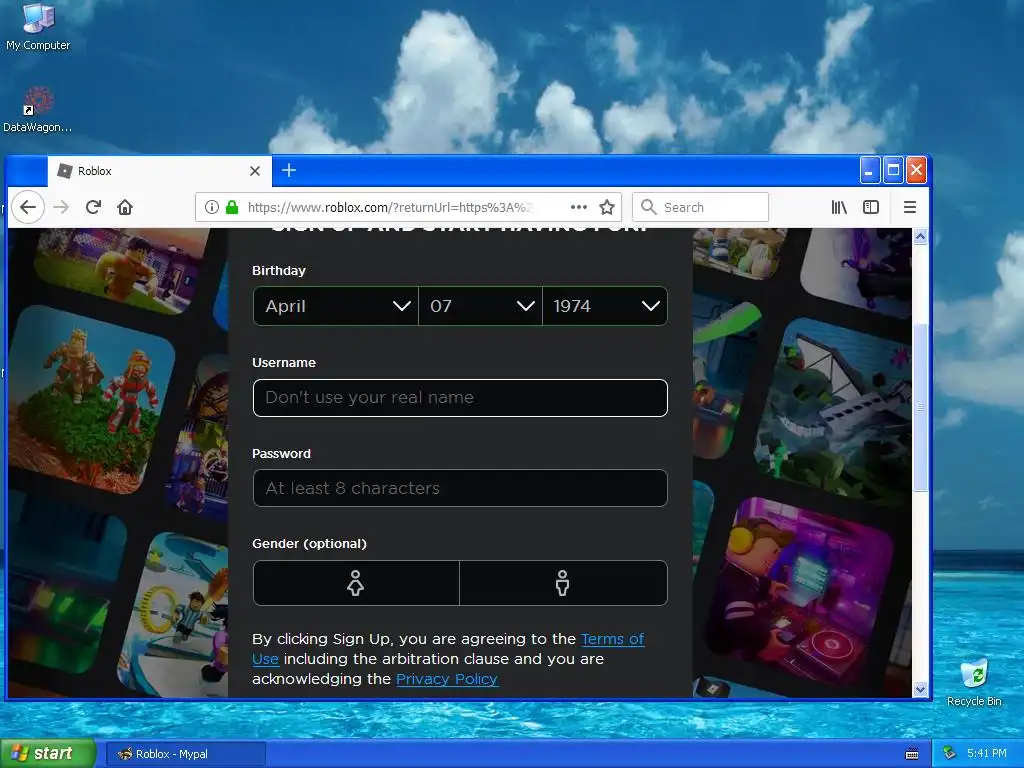
Task: Open the Library bookmarks icon
Action: click(x=839, y=207)
